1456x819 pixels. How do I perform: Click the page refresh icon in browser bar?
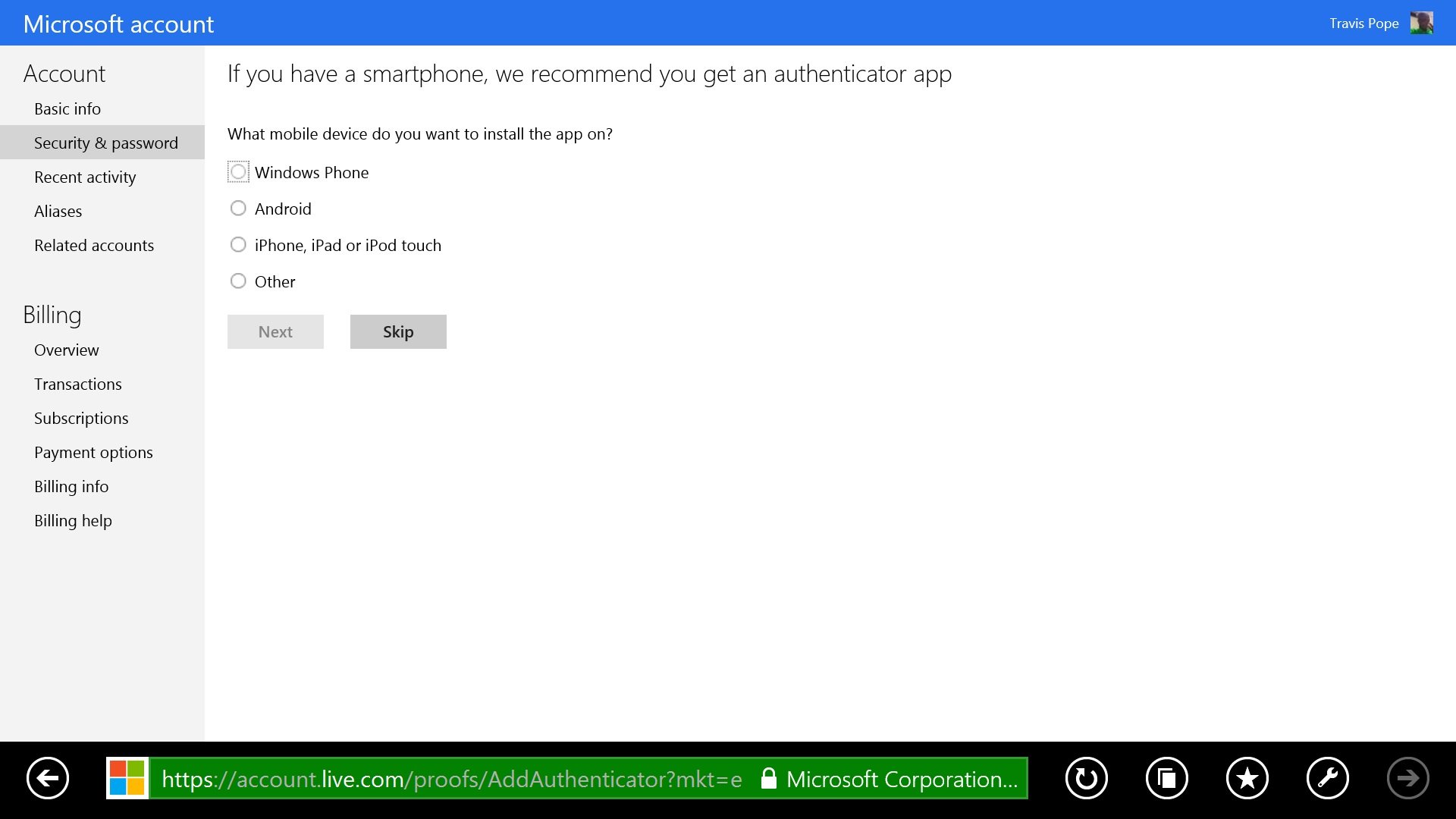coord(1086,777)
